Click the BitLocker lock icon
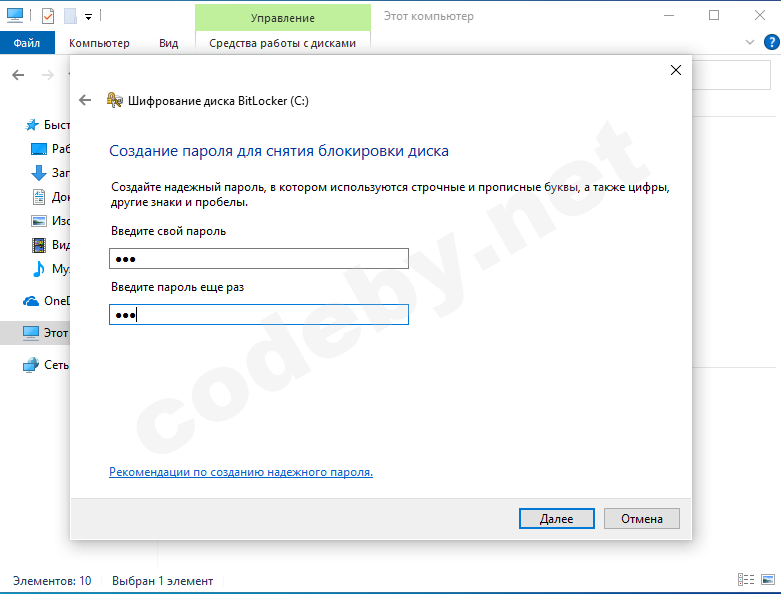Screen dimensions: 781x594 tap(115, 100)
